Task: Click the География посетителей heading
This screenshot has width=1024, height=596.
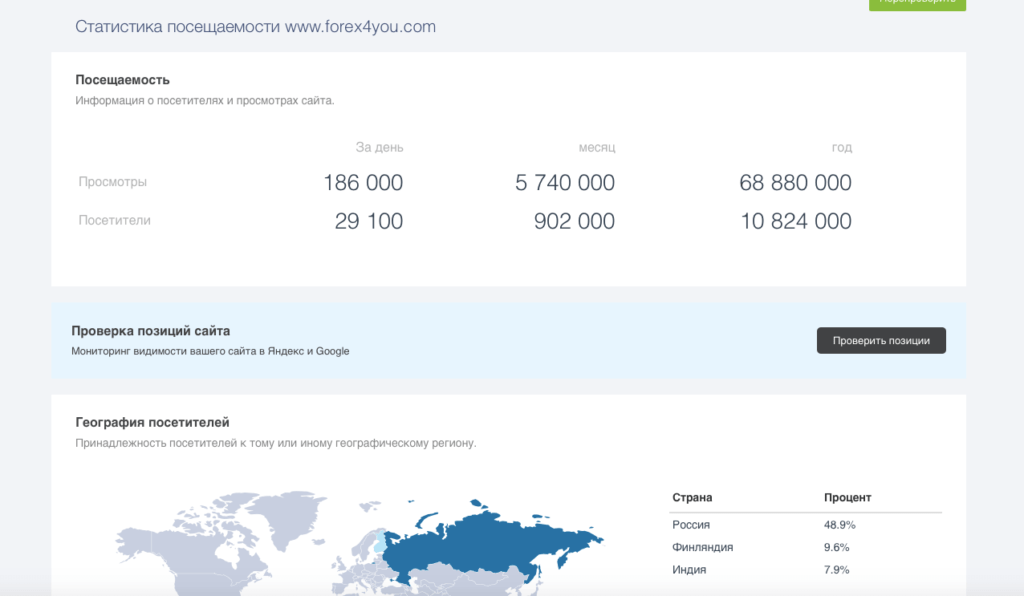Action: [152, 423]
